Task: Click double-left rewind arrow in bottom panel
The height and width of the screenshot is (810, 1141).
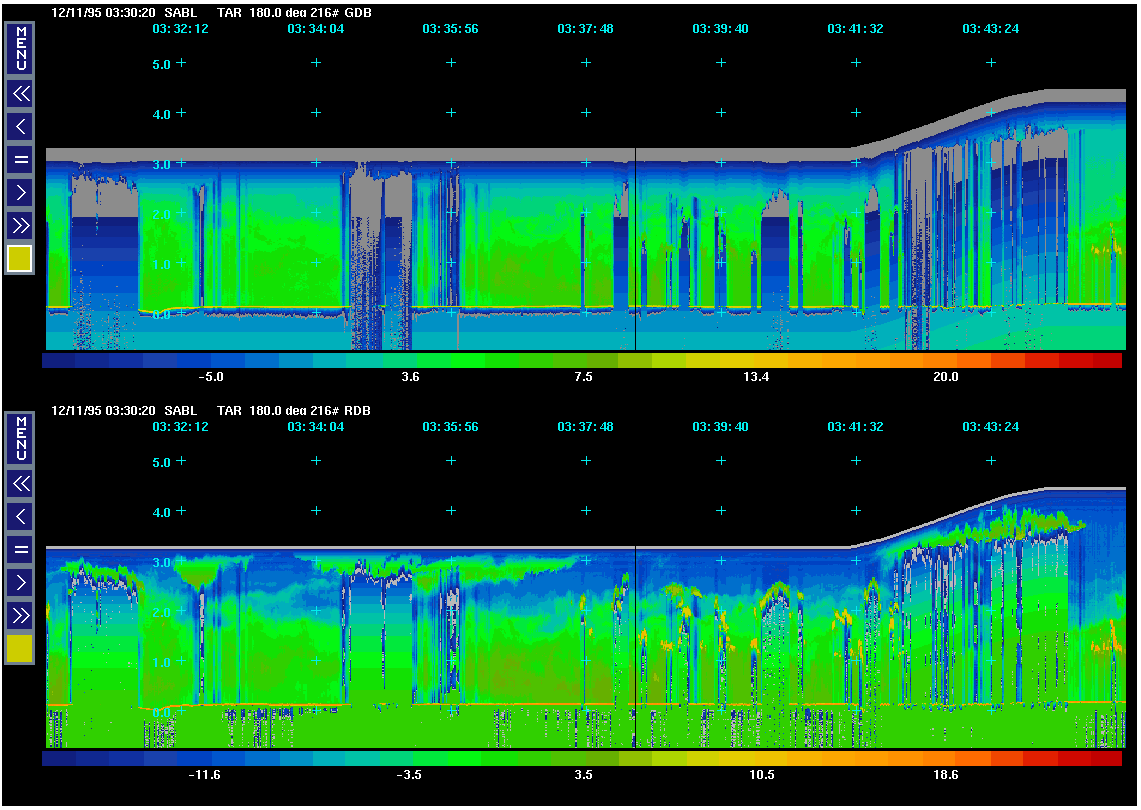Action: coord(20,484)
